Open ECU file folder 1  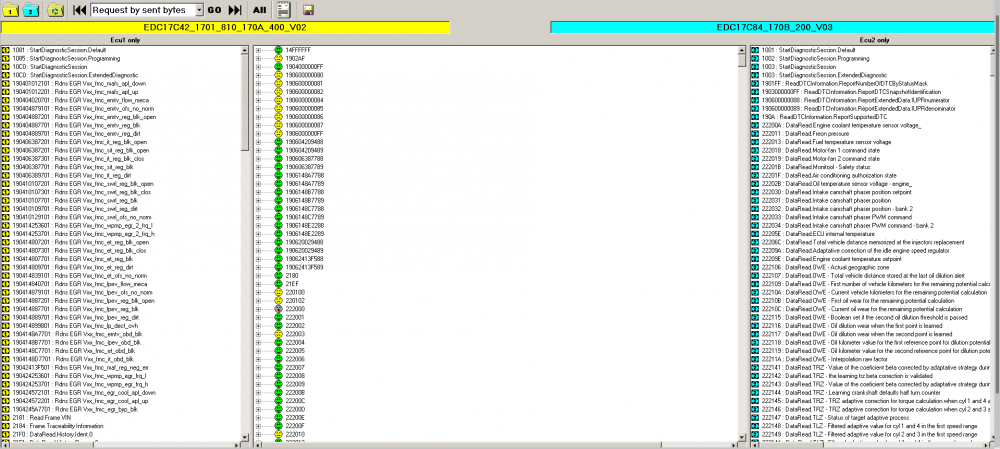11,10
